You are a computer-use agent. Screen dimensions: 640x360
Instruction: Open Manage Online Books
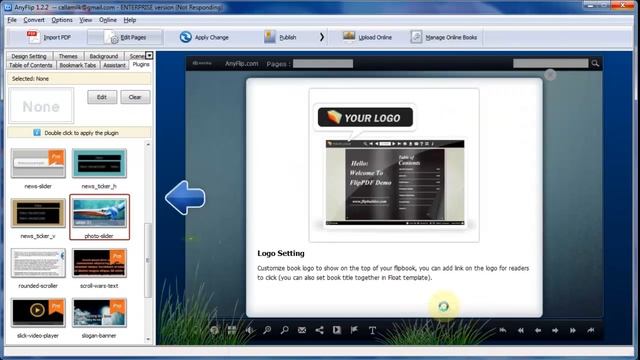(444, 37)
